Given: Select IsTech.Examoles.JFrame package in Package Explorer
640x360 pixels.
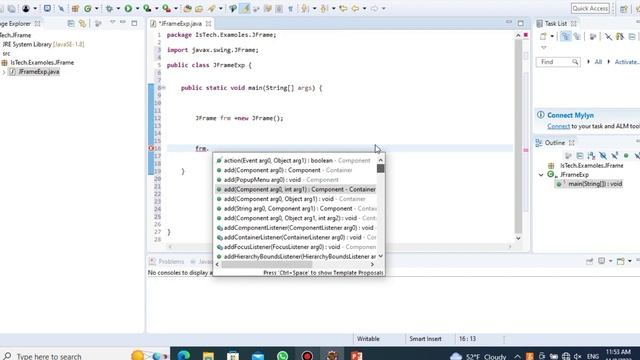Looking at the screenshot, I should 38,62.
